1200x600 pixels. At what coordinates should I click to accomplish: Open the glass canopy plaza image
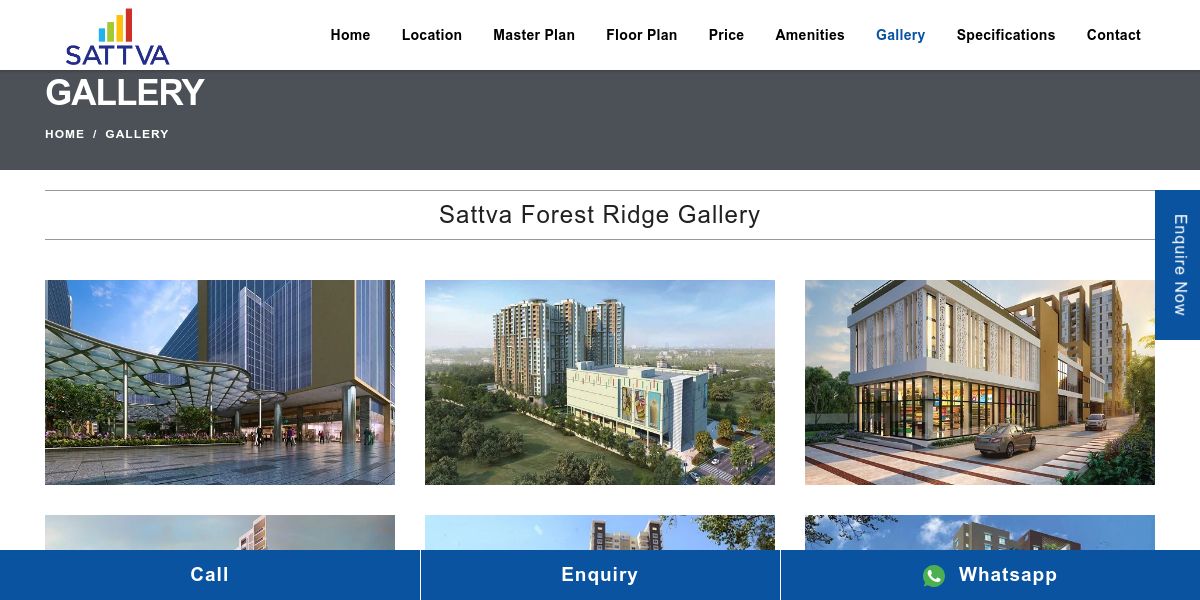pos(220,382)
